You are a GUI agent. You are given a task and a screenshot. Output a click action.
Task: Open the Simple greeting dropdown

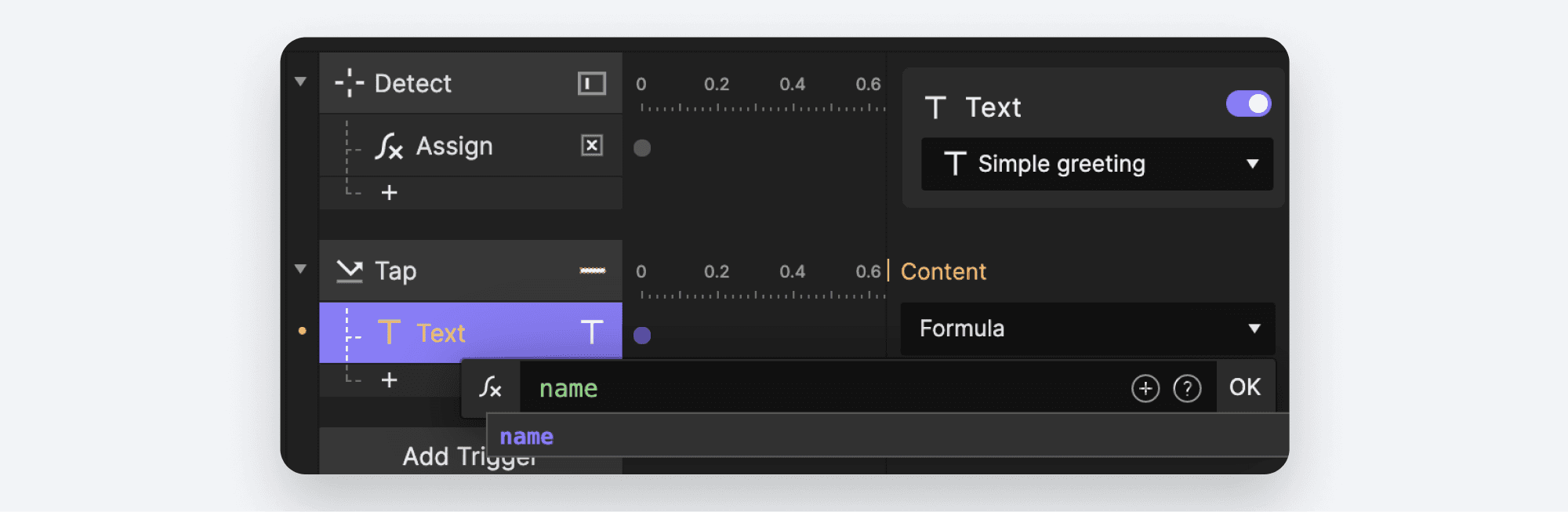[x=1096, y=165]
